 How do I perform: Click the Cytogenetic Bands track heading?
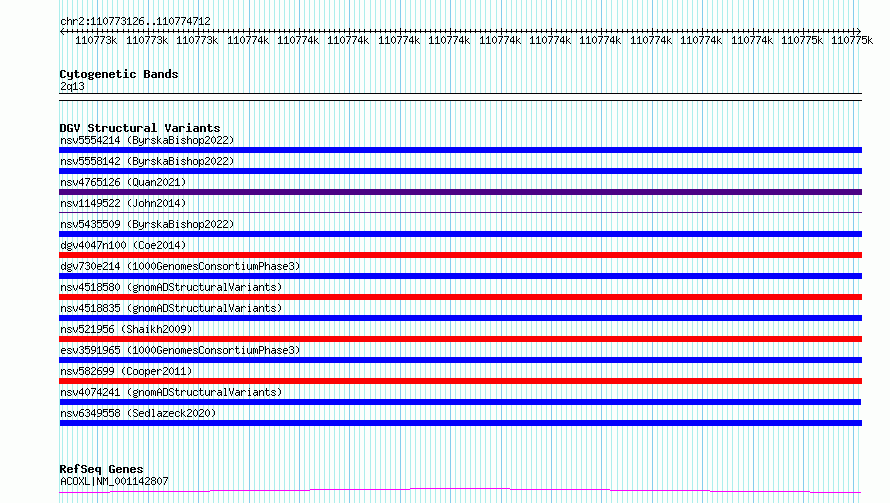pyautogui.click(x=119, y=74)
